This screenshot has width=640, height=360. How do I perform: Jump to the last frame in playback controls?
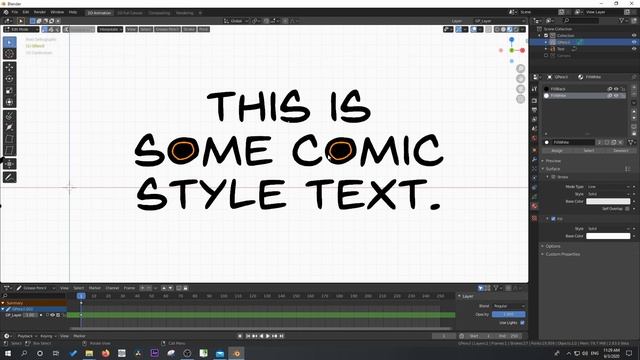pos(282,336)
